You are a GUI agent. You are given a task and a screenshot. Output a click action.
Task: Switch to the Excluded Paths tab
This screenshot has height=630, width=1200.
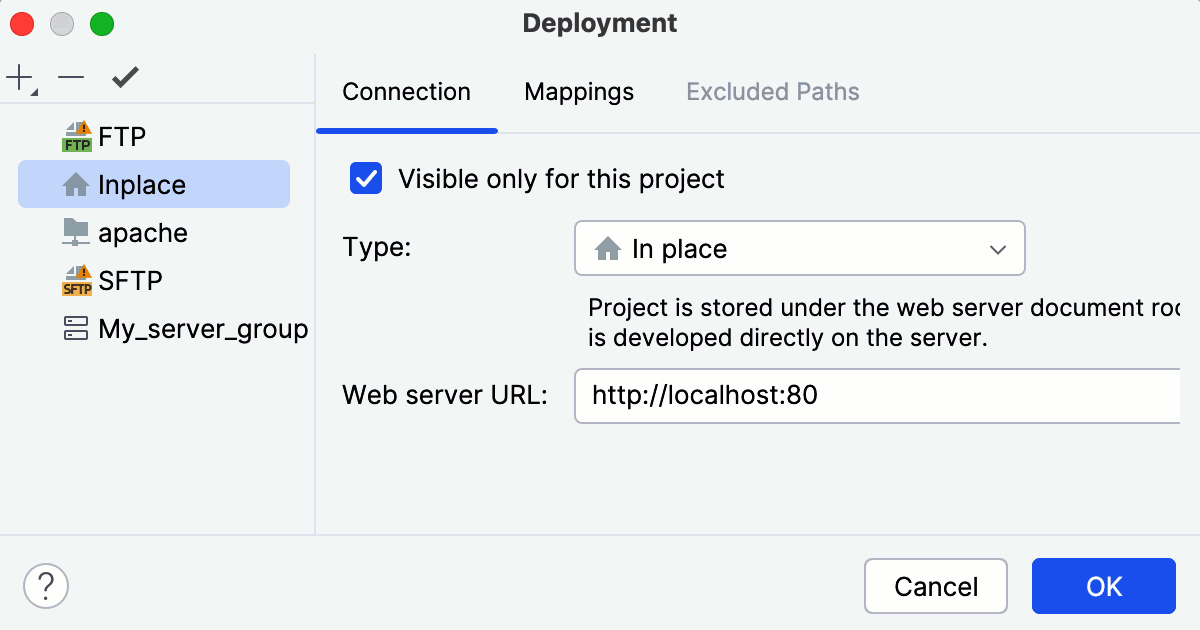pos(773,92)
